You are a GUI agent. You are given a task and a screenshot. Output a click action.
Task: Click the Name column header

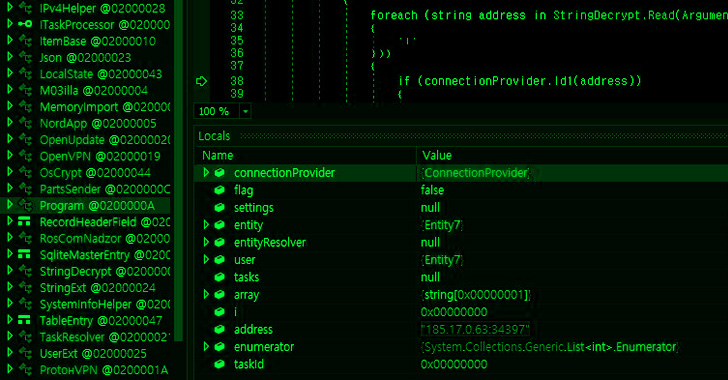click(x=218, y=156)
